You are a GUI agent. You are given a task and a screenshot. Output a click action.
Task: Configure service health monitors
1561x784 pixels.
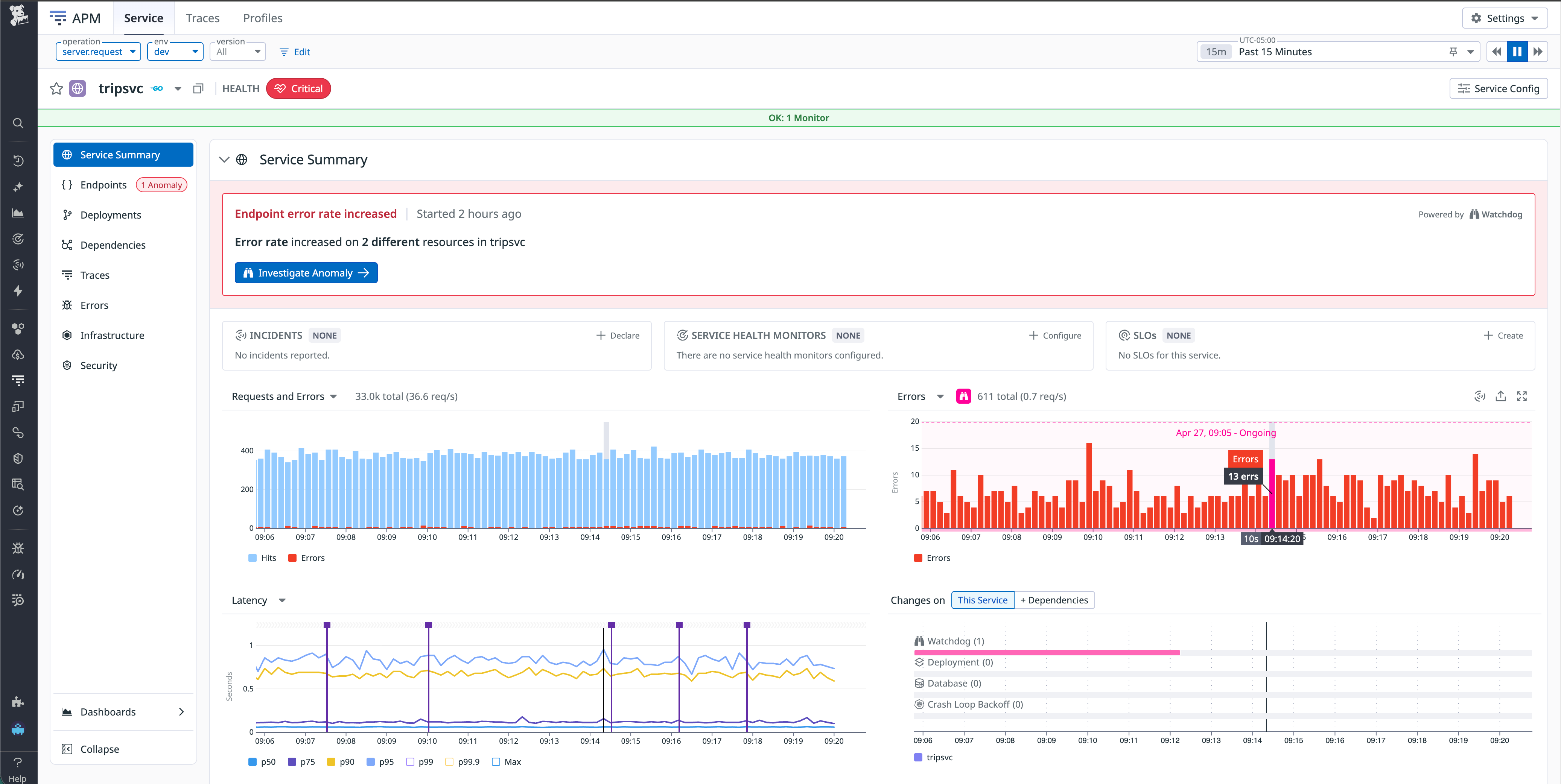(x=1055, y=335)
